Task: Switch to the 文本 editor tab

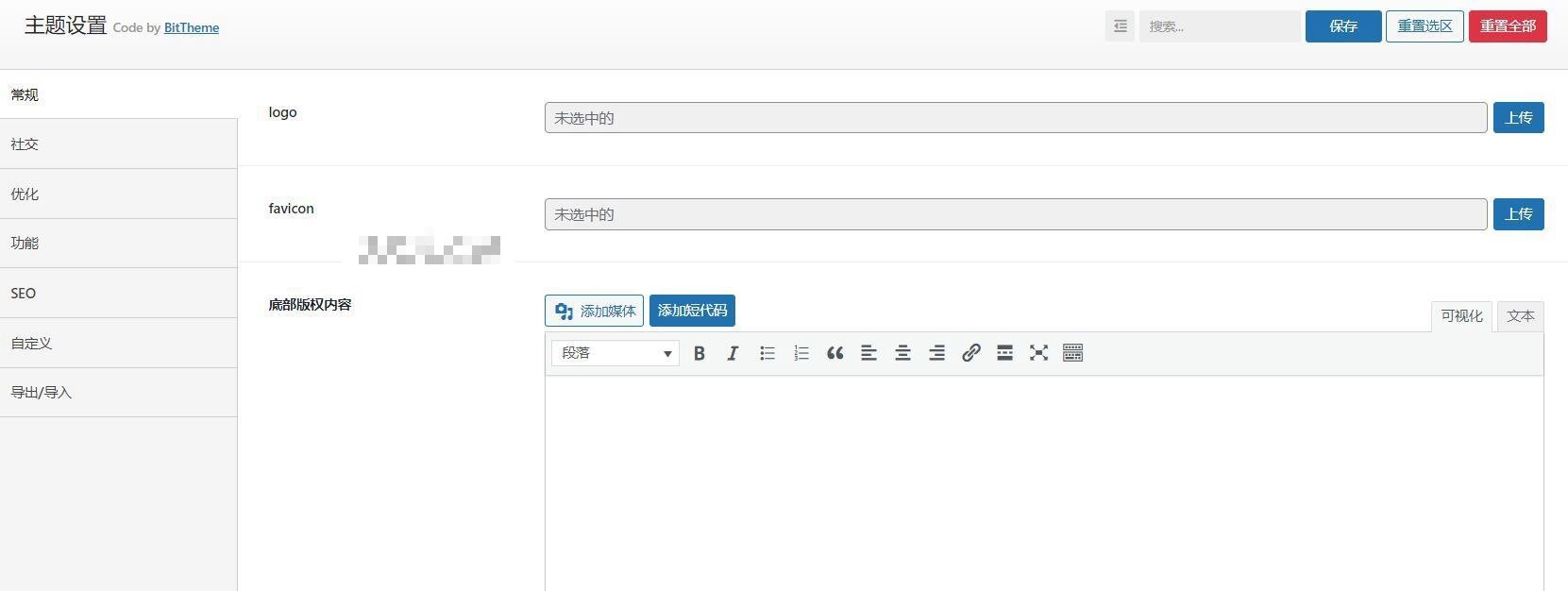Action: coord(1520,316)
